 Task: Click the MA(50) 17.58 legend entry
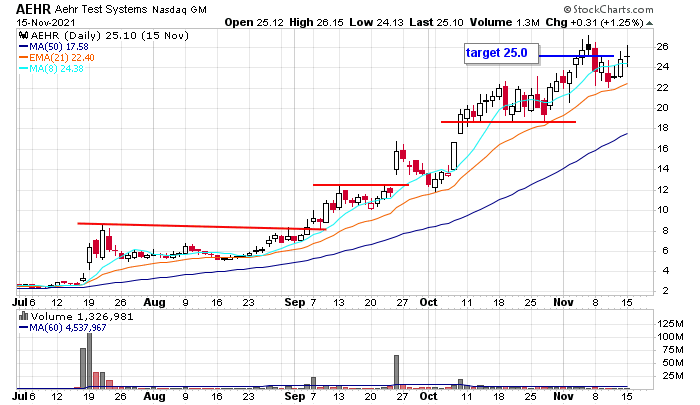pyautogui.click(x=54, y=46)
